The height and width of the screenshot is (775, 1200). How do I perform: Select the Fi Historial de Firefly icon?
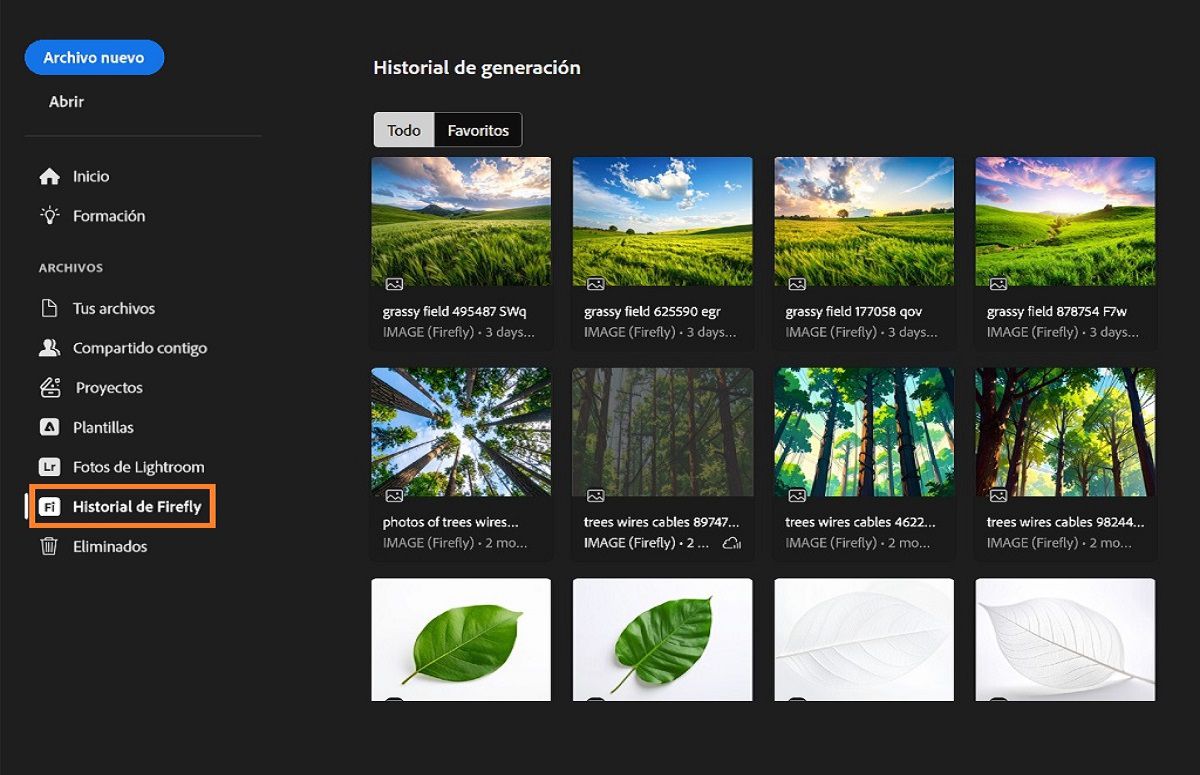pos(49,507)
